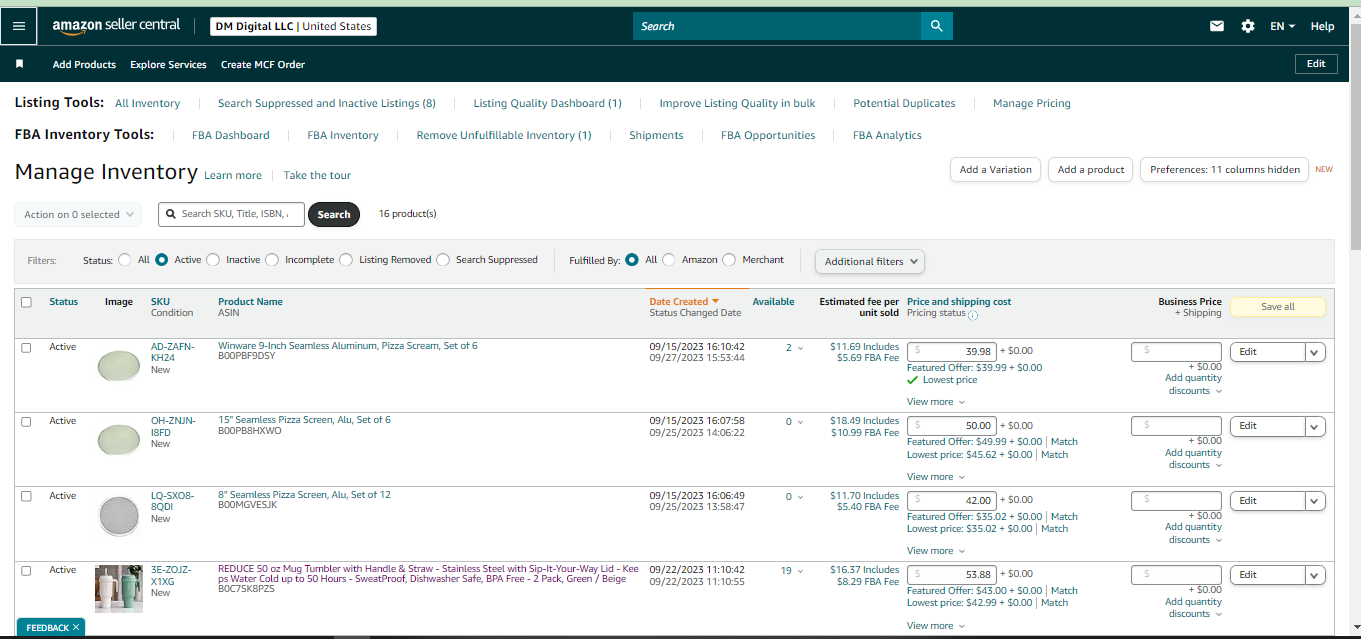Screen dimensions: 1361x639
Task: Click the DM Digital LLC account switcher
Action: 294,26
